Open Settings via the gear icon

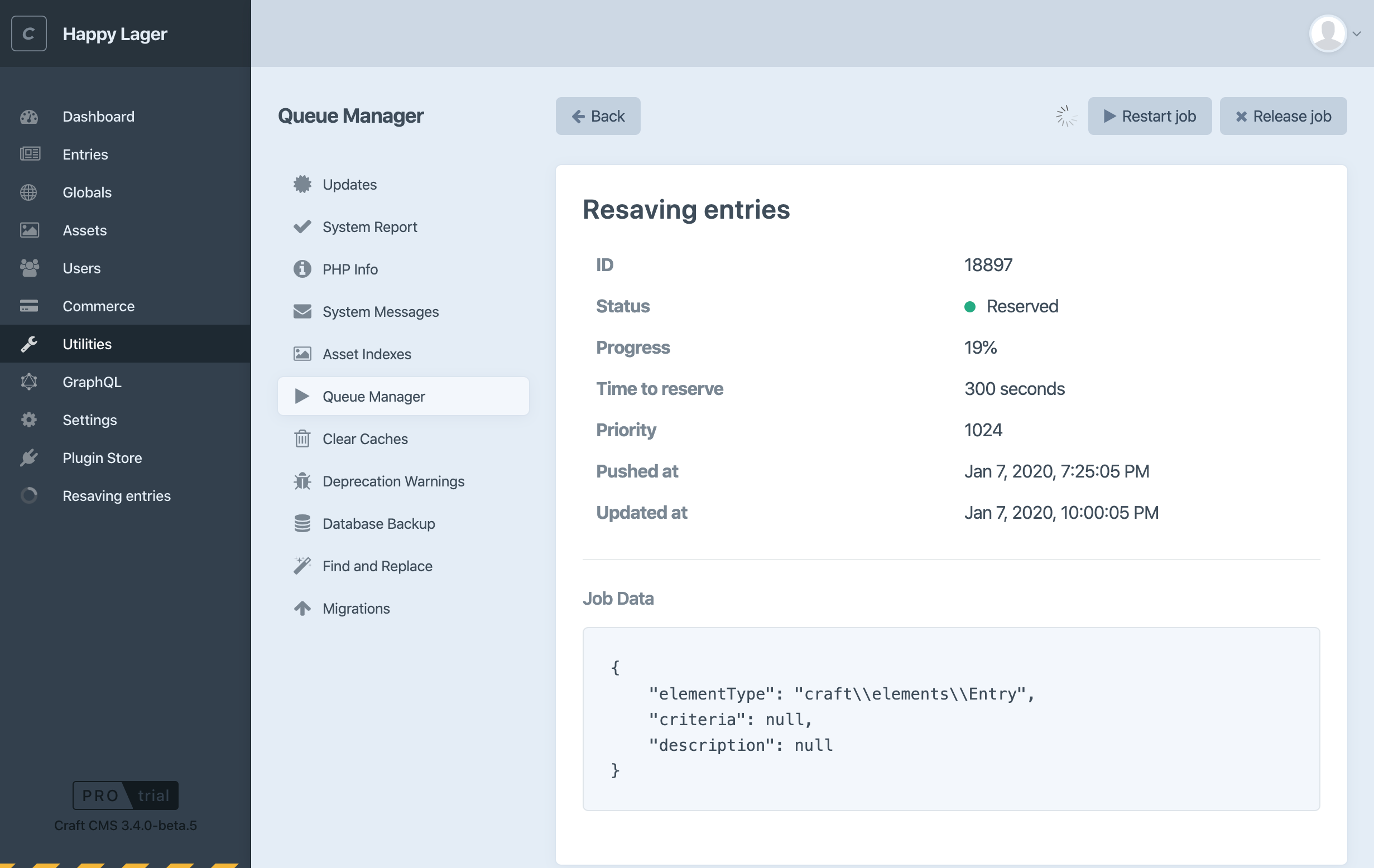[x=29, y=419]
